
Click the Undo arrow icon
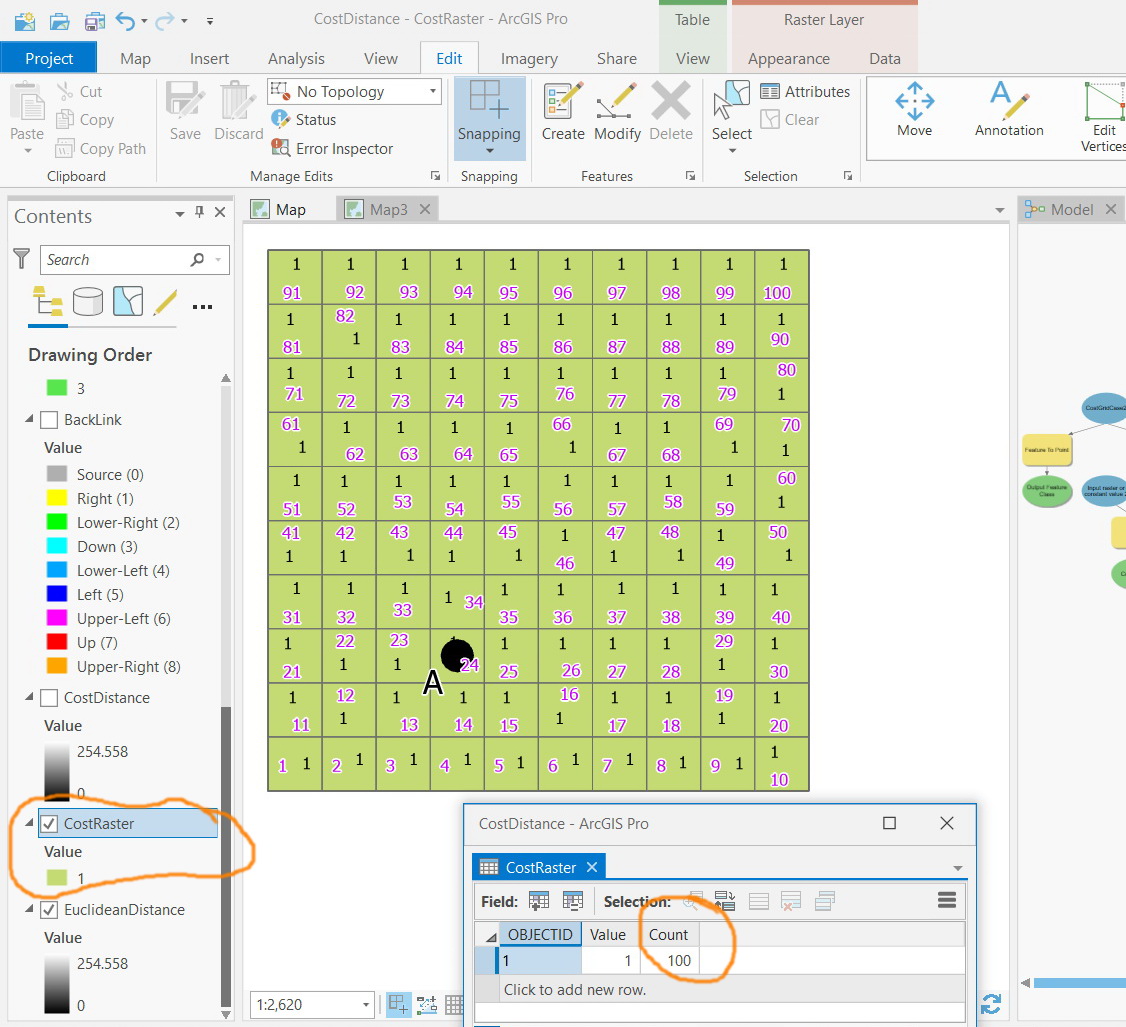pyautogui.click(x=126, y=21)
